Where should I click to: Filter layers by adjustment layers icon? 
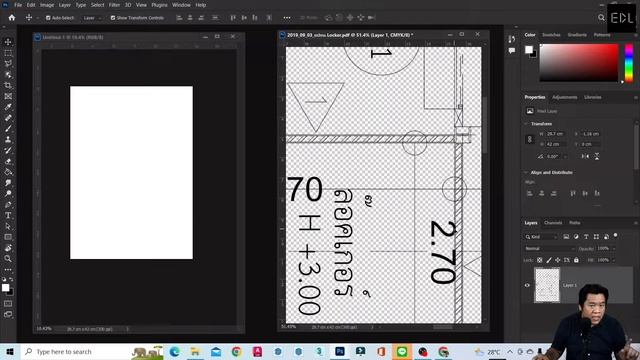click(576, 237)
